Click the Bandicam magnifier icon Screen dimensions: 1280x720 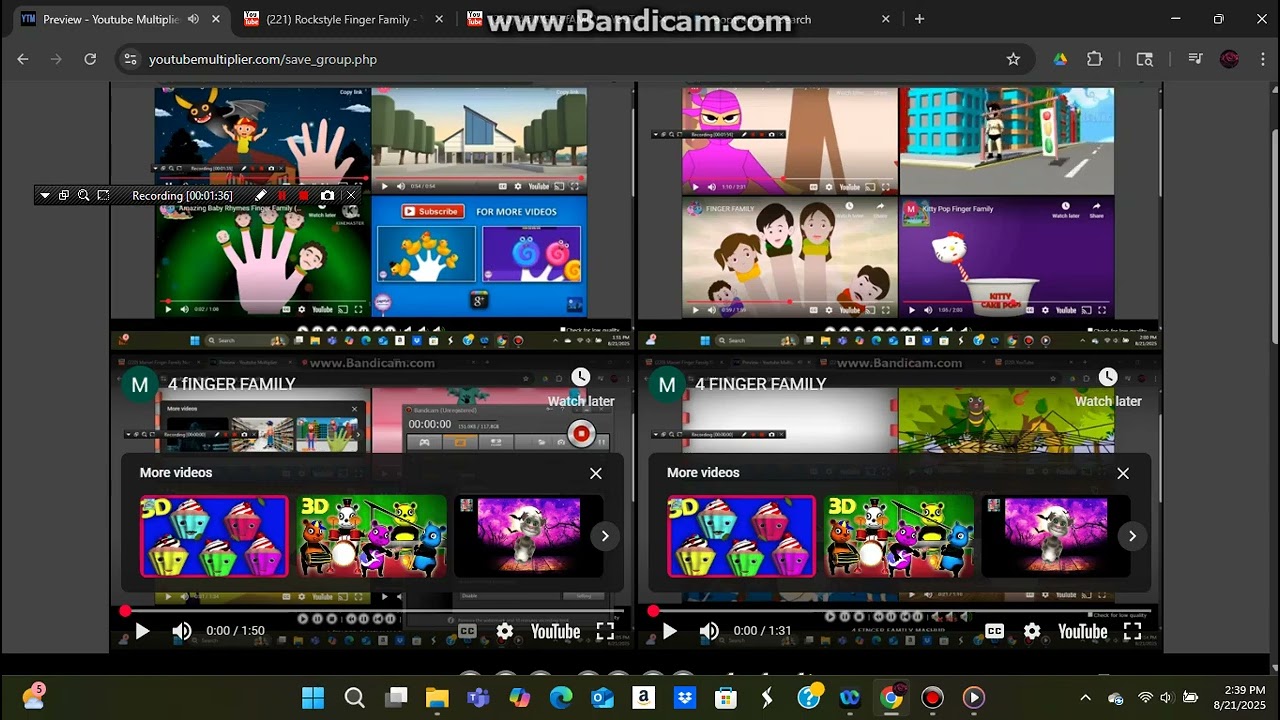tap(84, 196)
